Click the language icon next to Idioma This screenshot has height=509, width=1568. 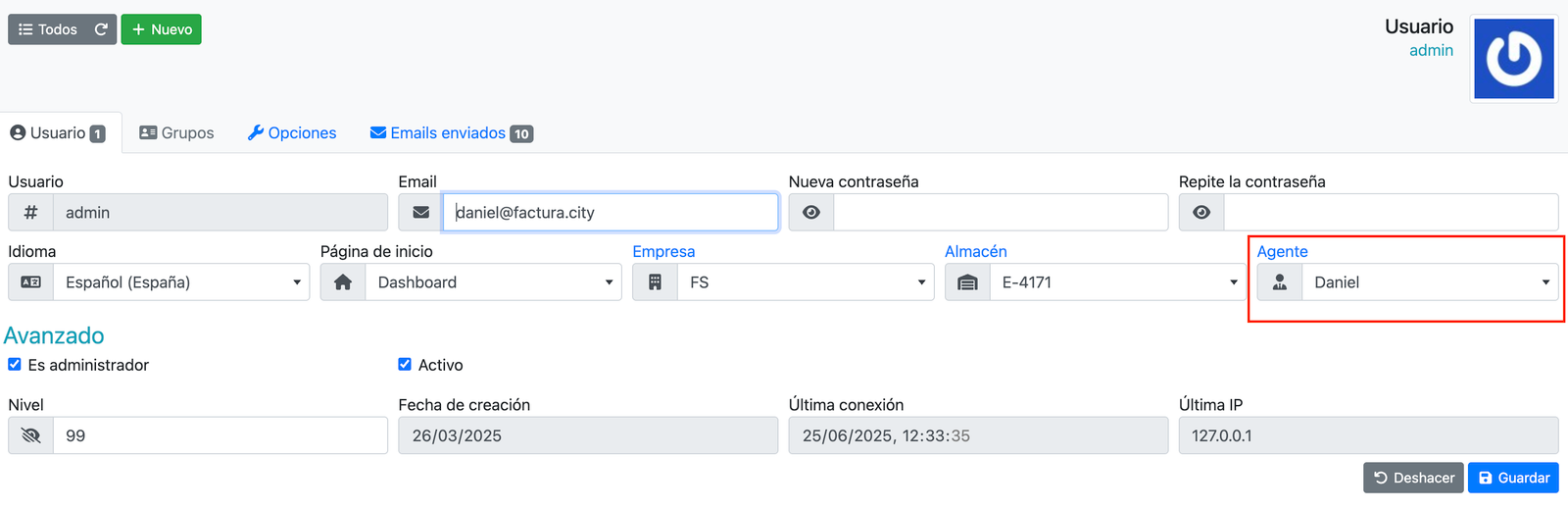click(x=31, y=282)
